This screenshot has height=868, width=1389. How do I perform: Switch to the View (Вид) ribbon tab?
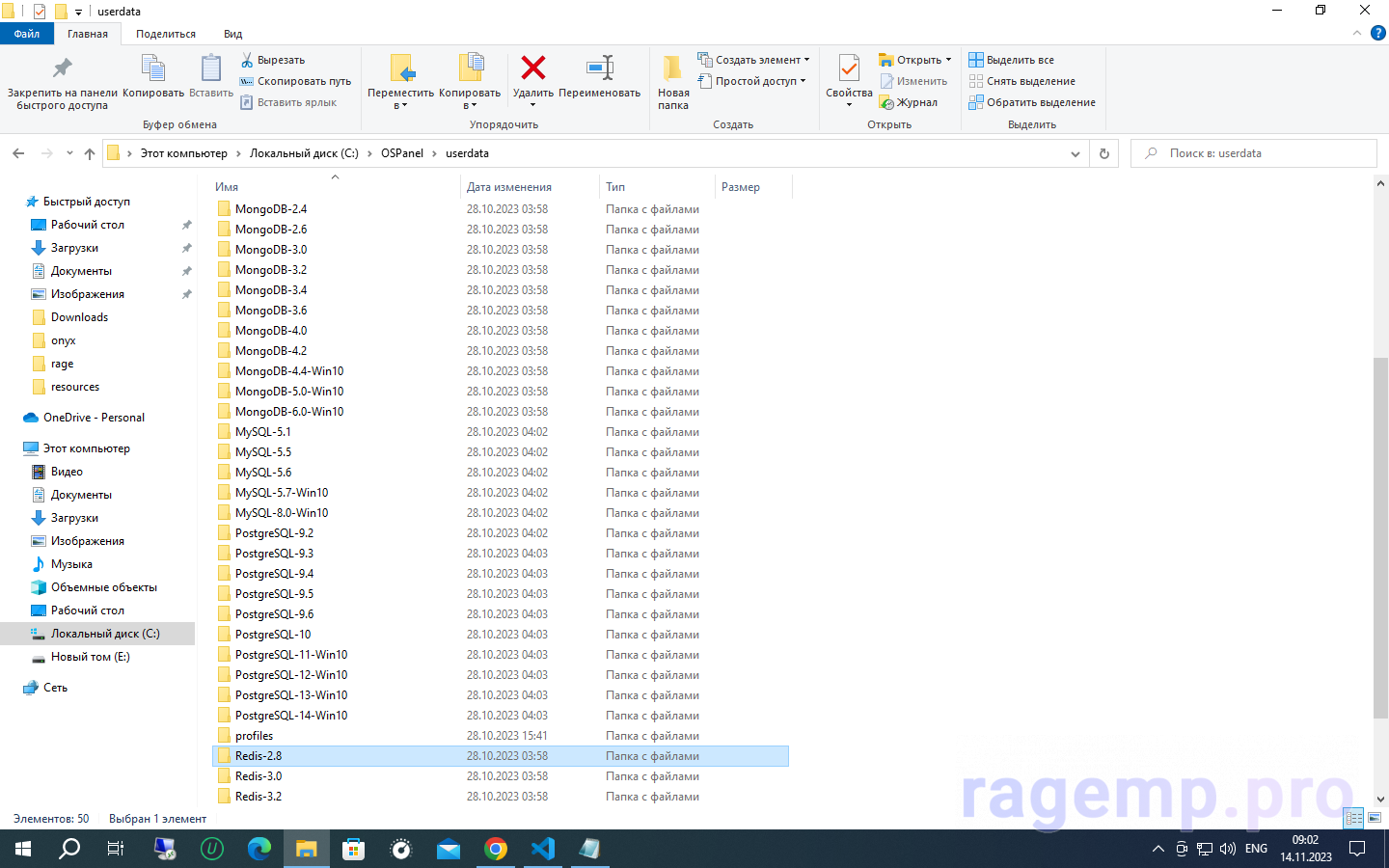tap(233, 34)
